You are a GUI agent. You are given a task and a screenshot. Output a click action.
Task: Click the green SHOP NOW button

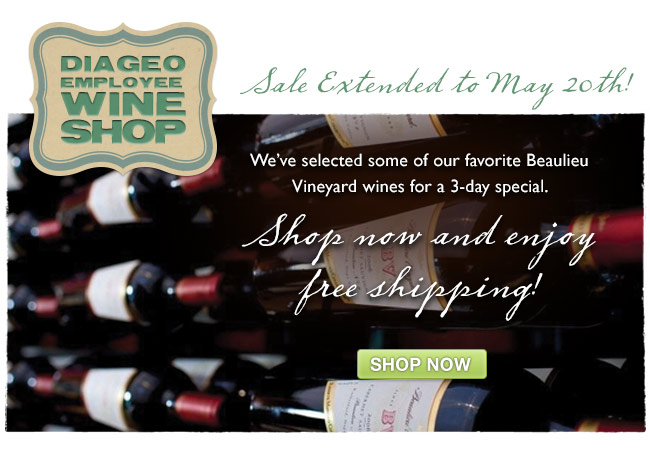point(422,364)
